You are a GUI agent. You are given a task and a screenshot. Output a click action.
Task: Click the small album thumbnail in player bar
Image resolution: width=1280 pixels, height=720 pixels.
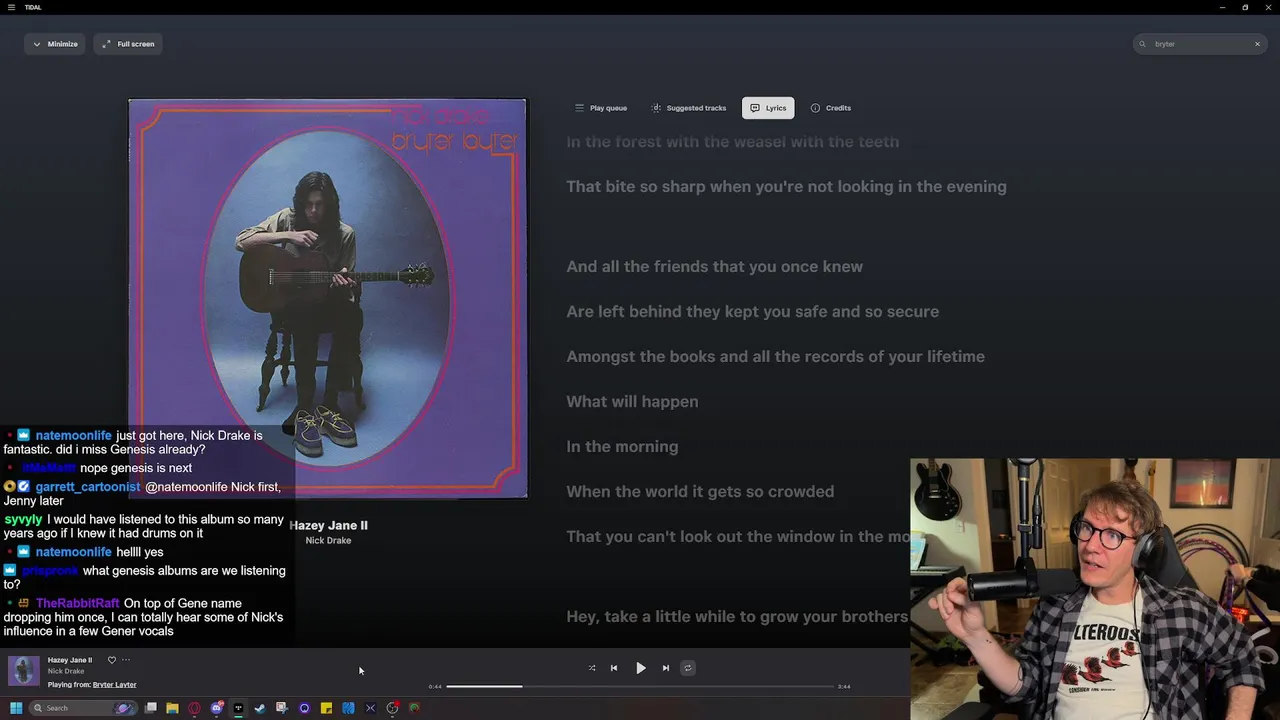[x=24, y=671]
